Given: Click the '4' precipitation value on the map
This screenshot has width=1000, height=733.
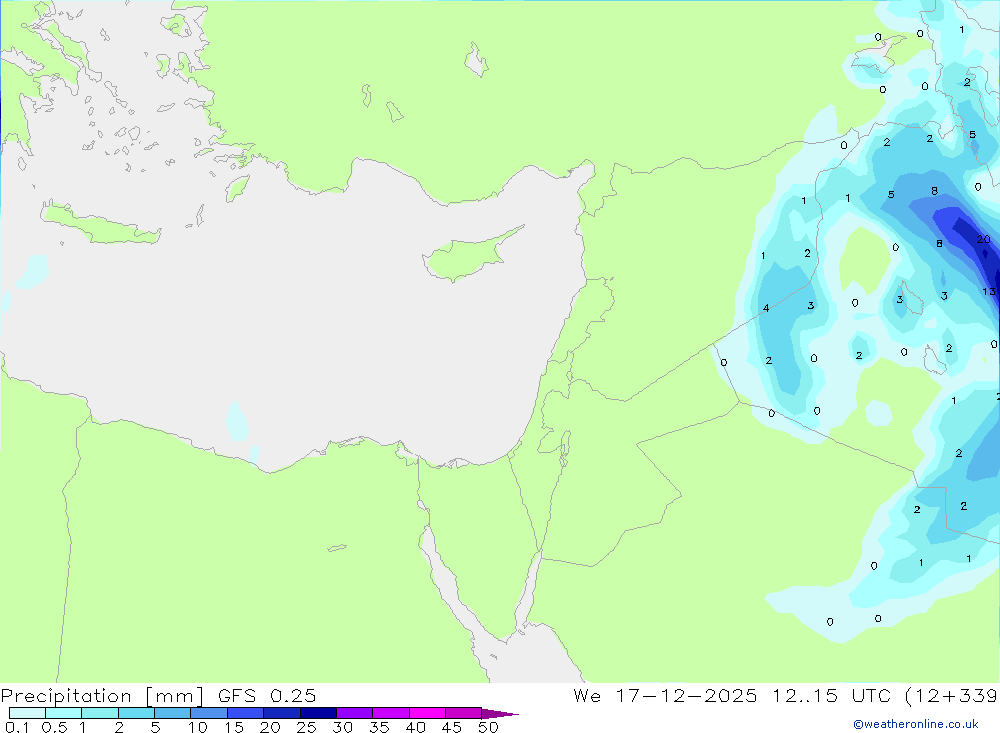Looking at the screenshot, I should pos(766,308).
